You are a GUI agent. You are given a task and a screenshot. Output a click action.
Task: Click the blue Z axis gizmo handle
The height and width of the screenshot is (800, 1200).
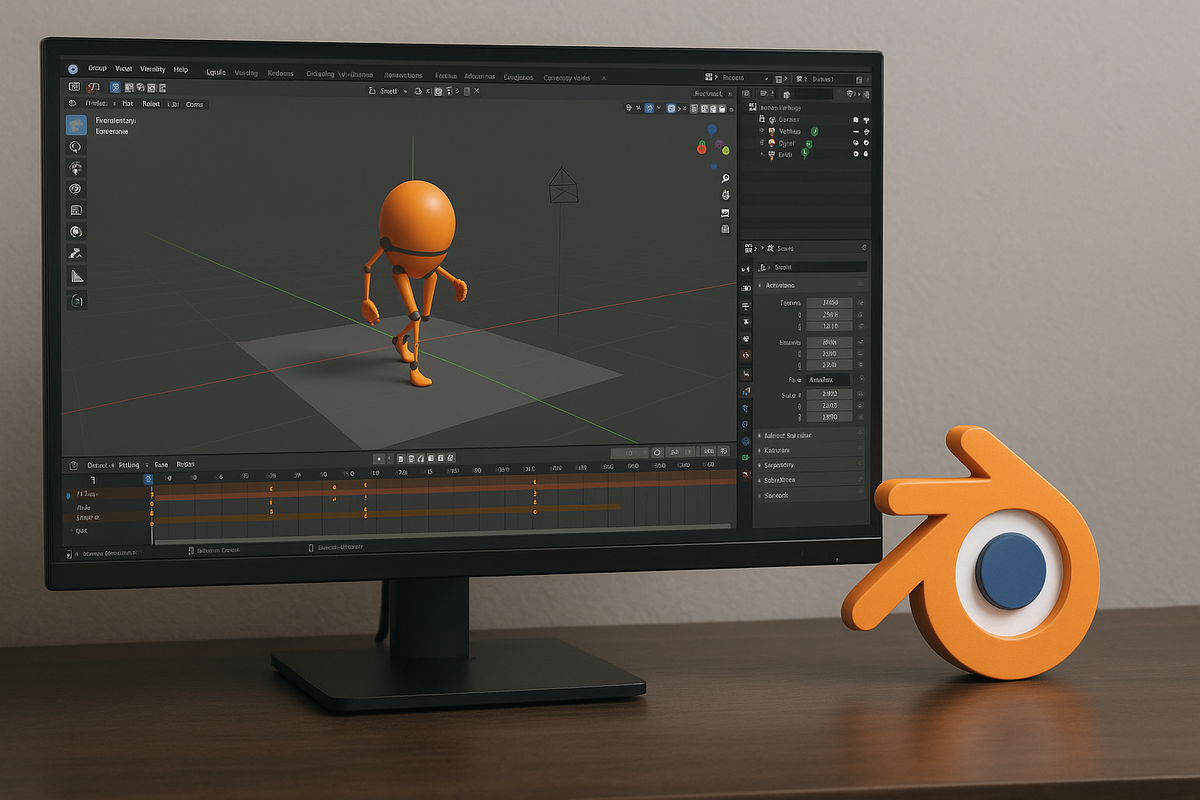711,130
